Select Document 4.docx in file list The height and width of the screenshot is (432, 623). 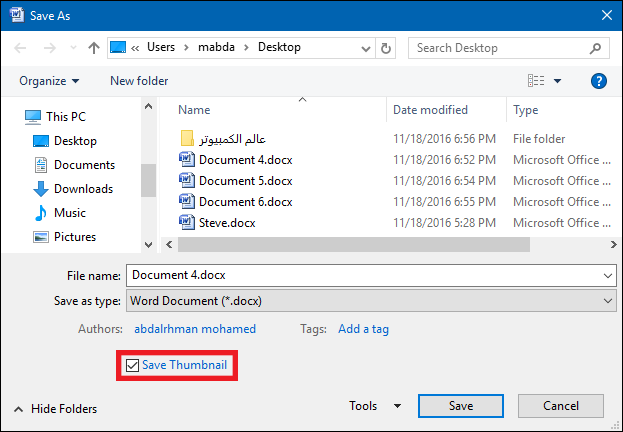(246, 160)
